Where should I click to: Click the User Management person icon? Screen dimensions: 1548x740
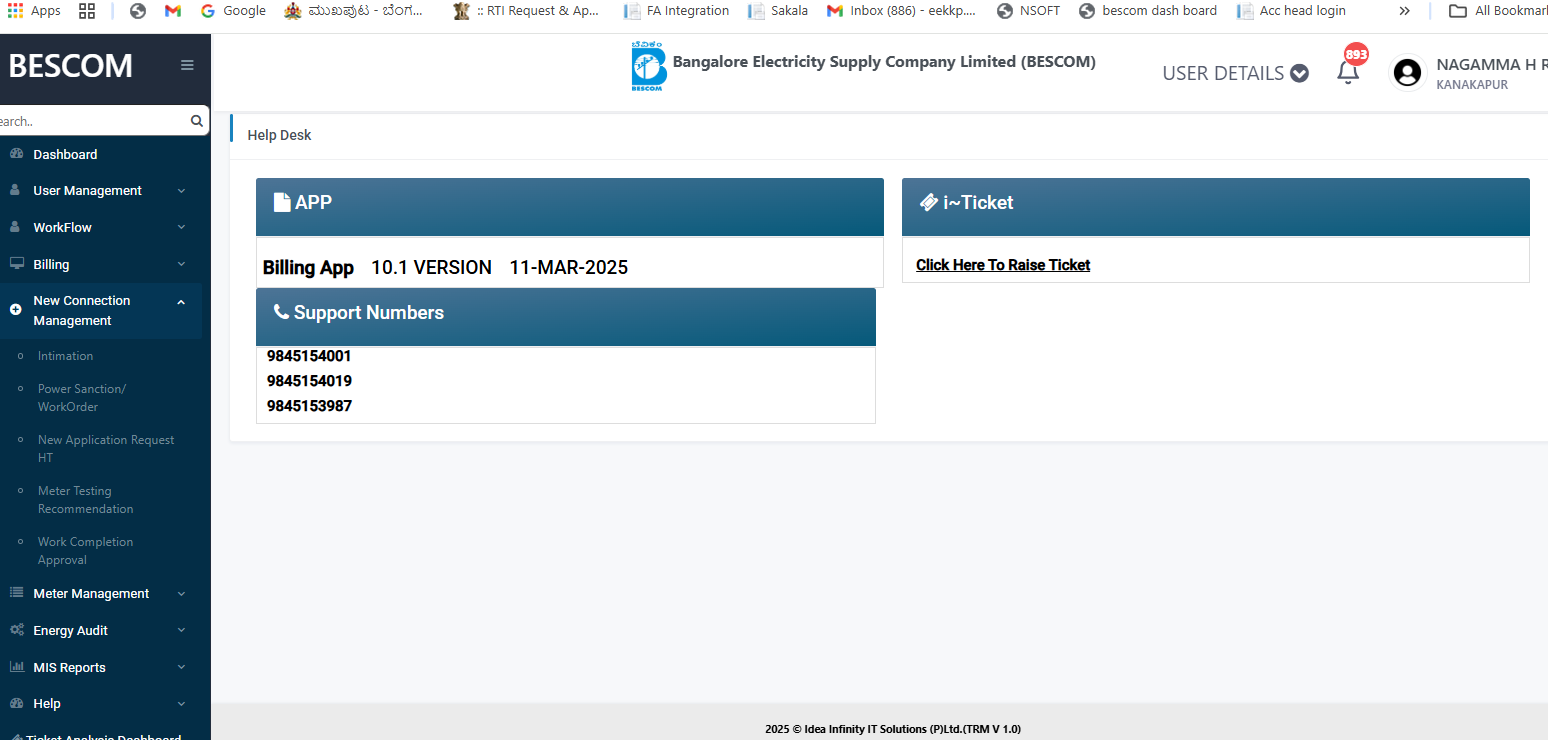pos(15,190)
